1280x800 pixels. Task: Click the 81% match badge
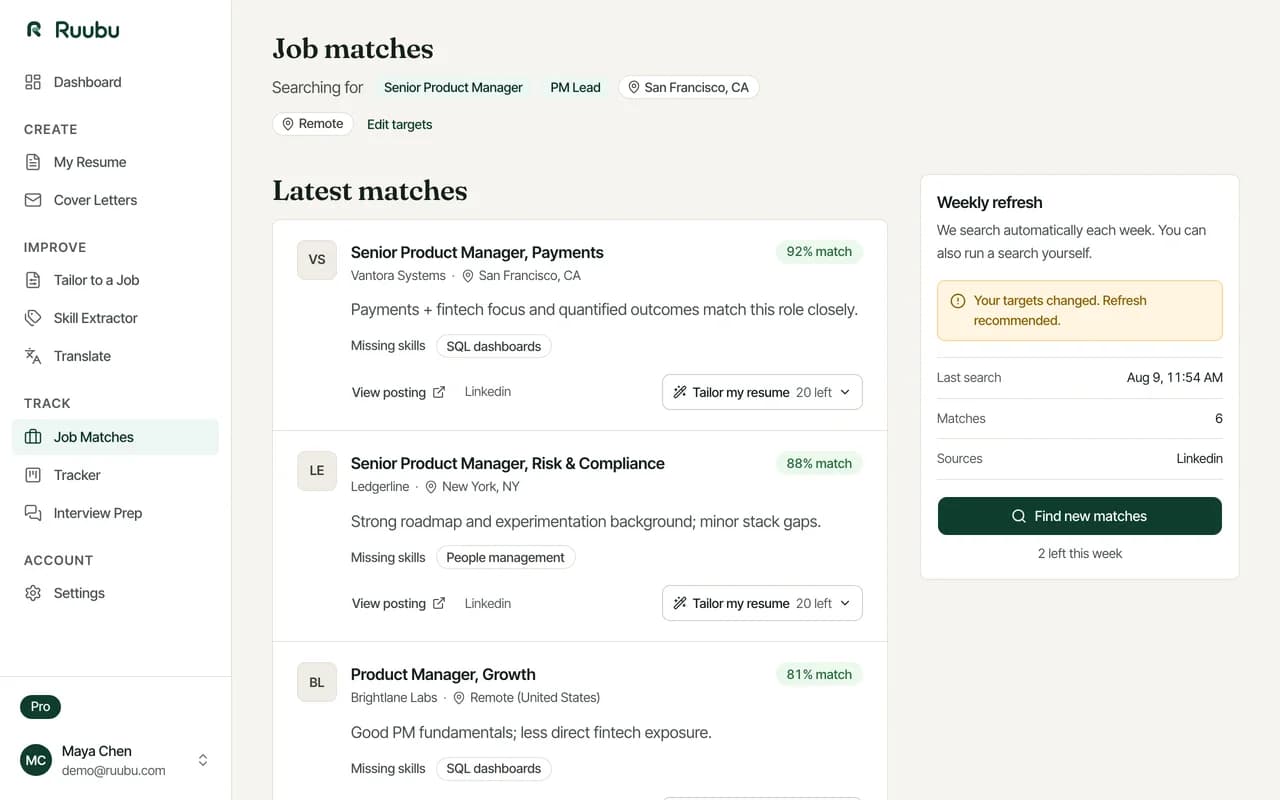point(819,674)
